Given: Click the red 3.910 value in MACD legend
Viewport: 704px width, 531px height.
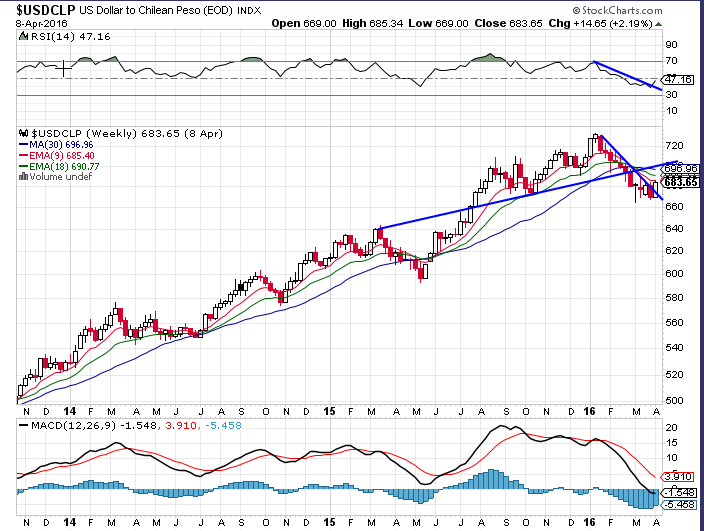Looking at the screenshot, I should click(x=181, y=425).
